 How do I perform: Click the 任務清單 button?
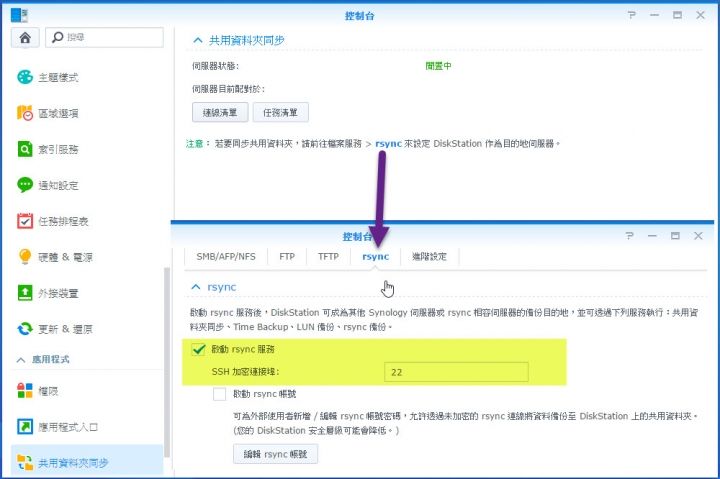coord(281,113)
